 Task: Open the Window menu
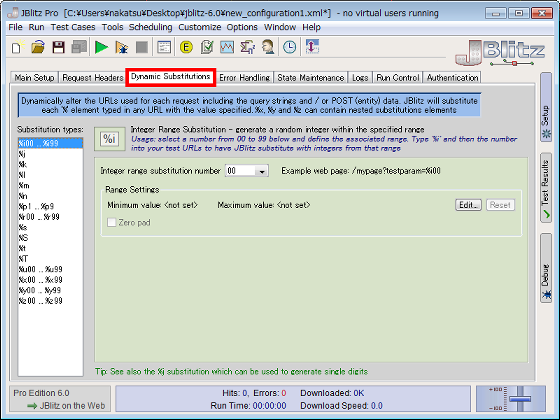pyautogui.click(x=280, y=27)
